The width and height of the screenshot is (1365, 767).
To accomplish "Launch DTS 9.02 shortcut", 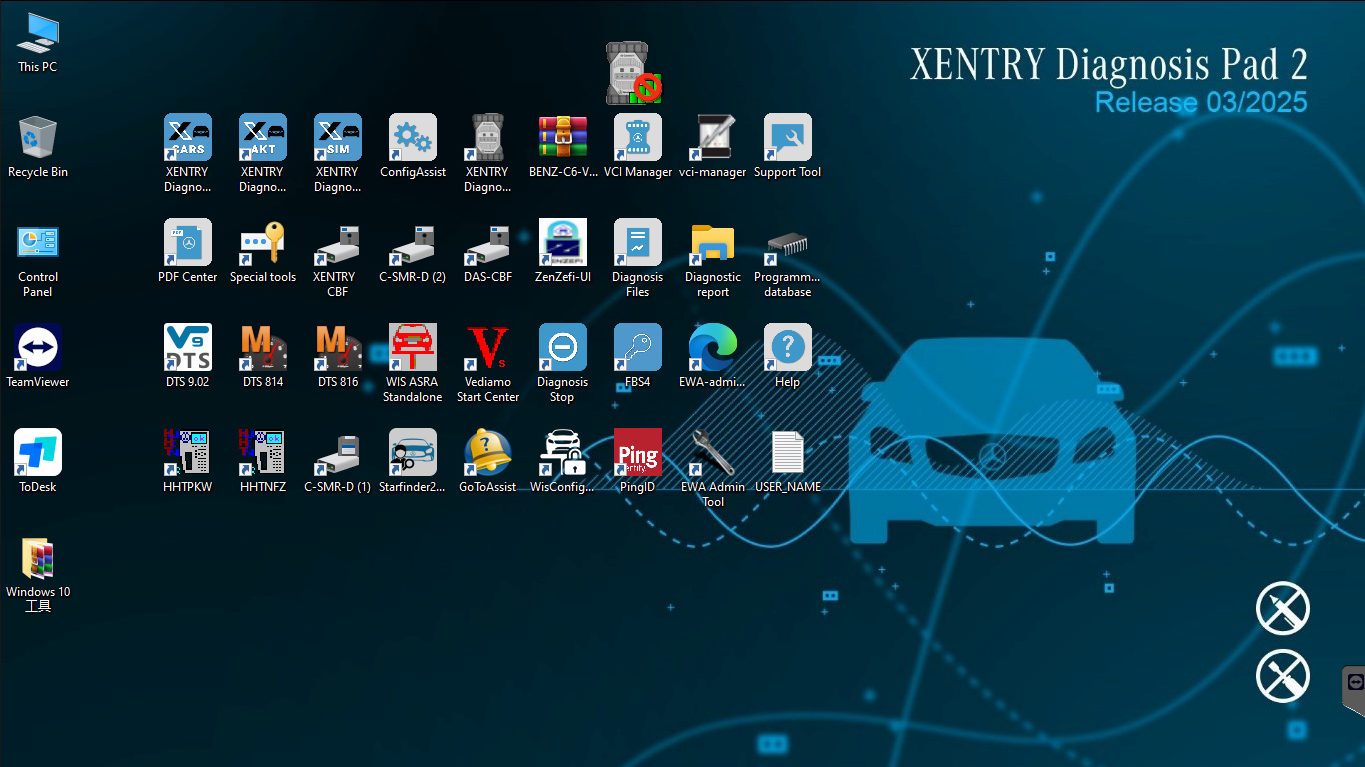I will click(187, 348).
